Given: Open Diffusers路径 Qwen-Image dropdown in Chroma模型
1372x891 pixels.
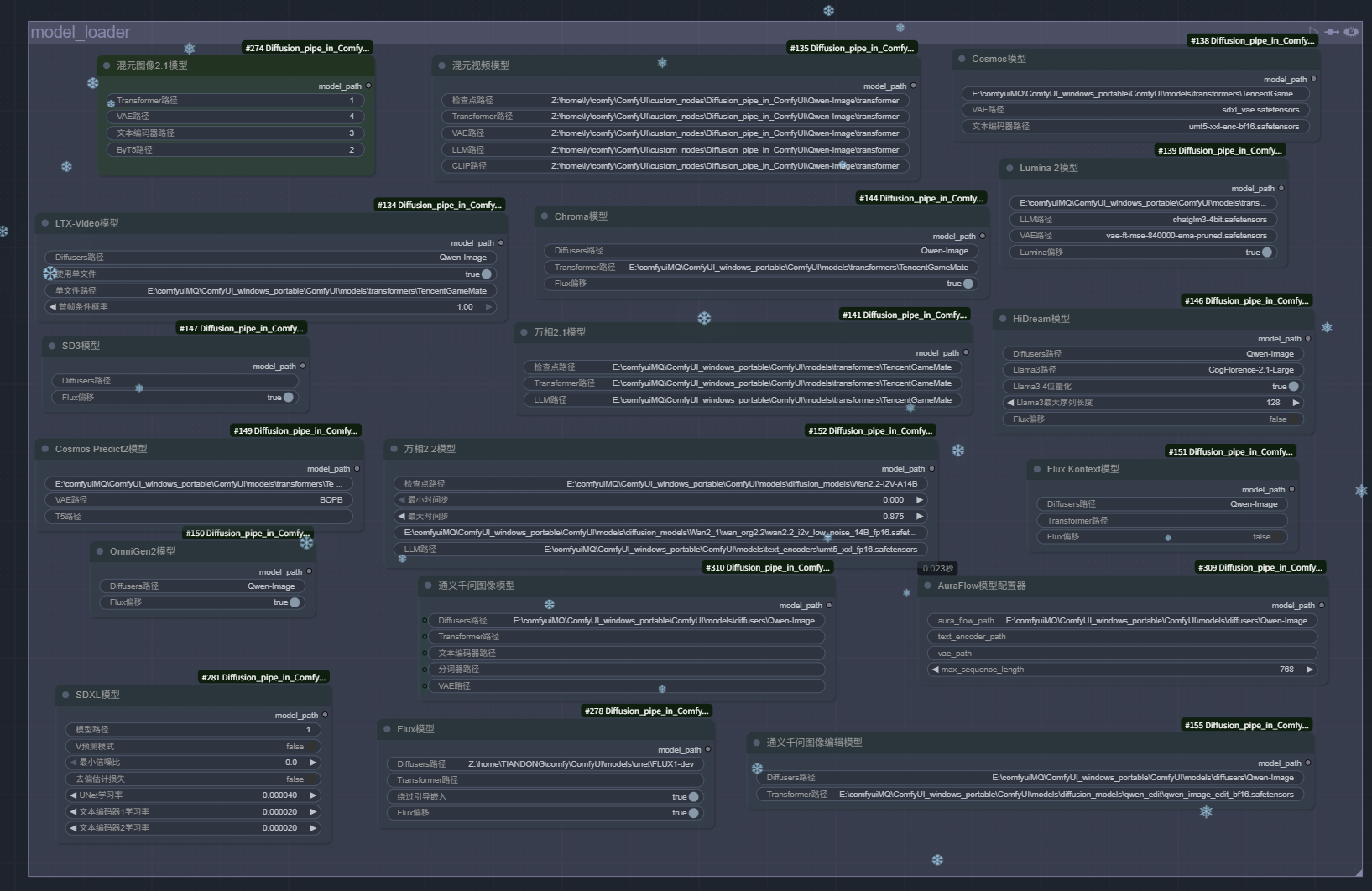Looking at the screenshot, I should (x=761, y=251).
